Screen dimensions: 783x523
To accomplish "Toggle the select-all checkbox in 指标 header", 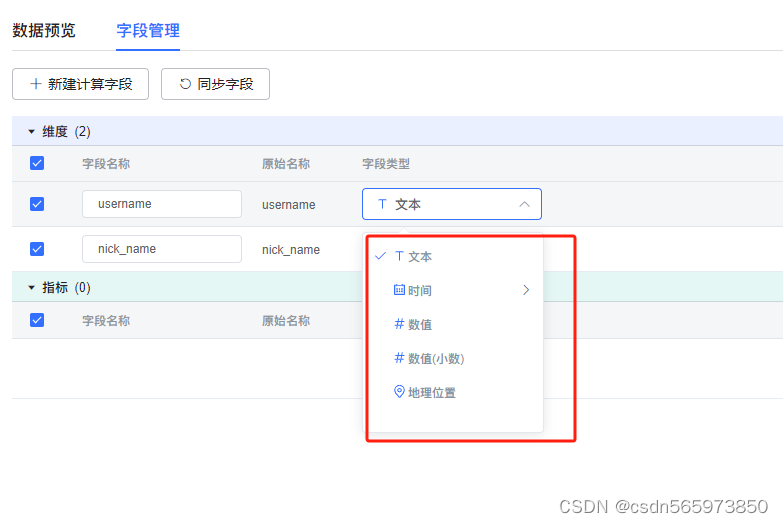I will click(x=37, y=320).
